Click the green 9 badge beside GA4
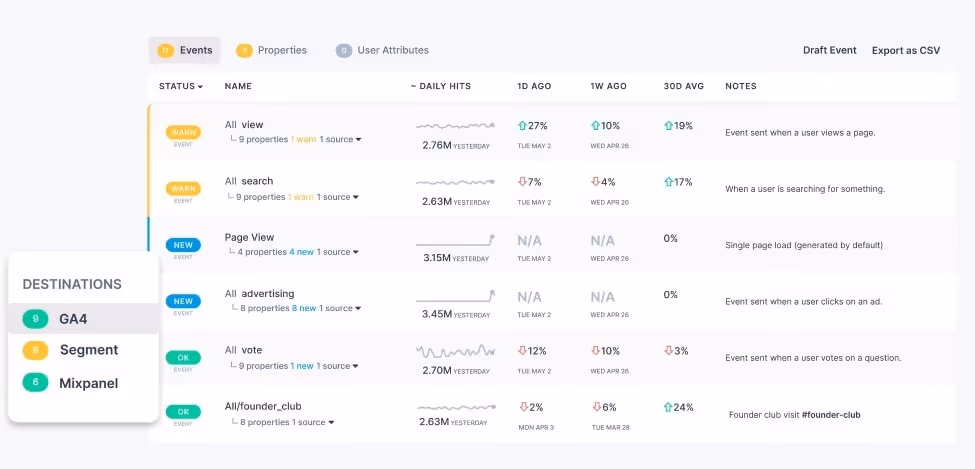This screenshot has width=975, height=469. pyautogui.click(x=35, y=319)
